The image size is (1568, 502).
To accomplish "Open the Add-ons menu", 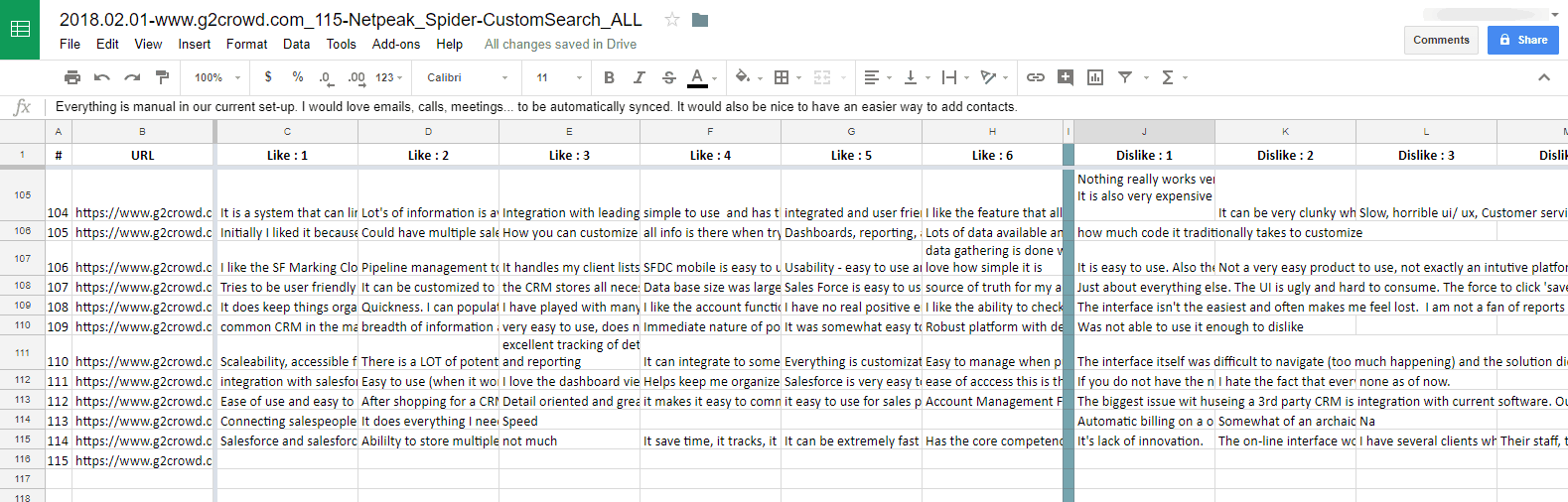I will point(396,44).
